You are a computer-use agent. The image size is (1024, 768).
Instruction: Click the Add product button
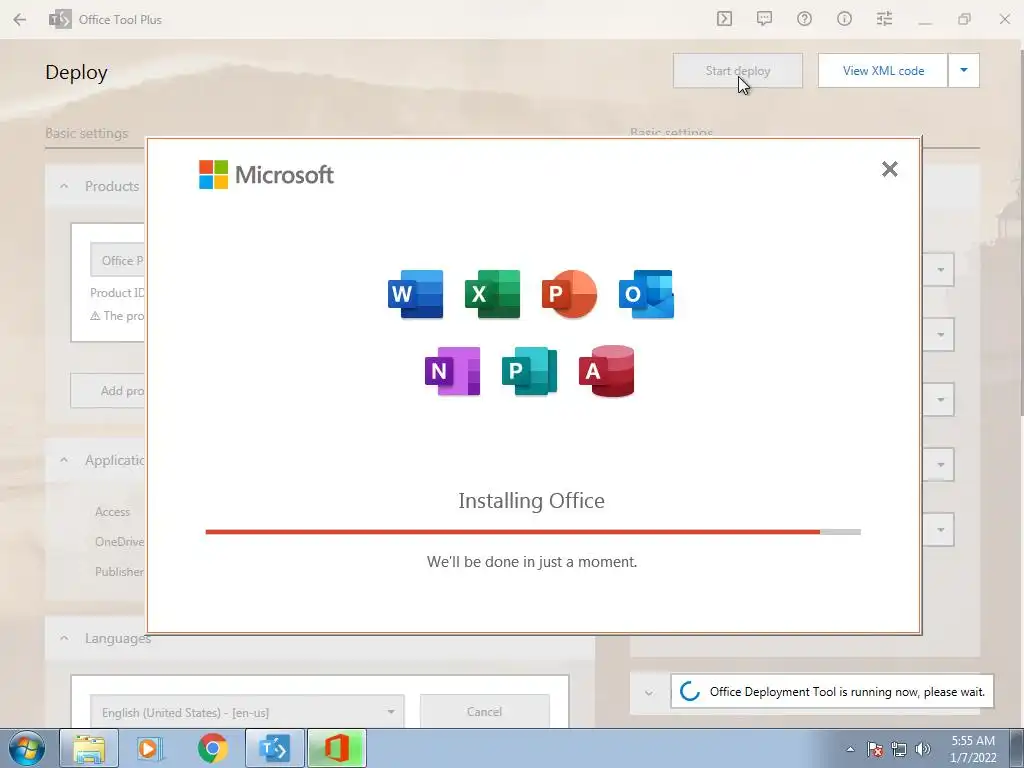pos(108,391)
